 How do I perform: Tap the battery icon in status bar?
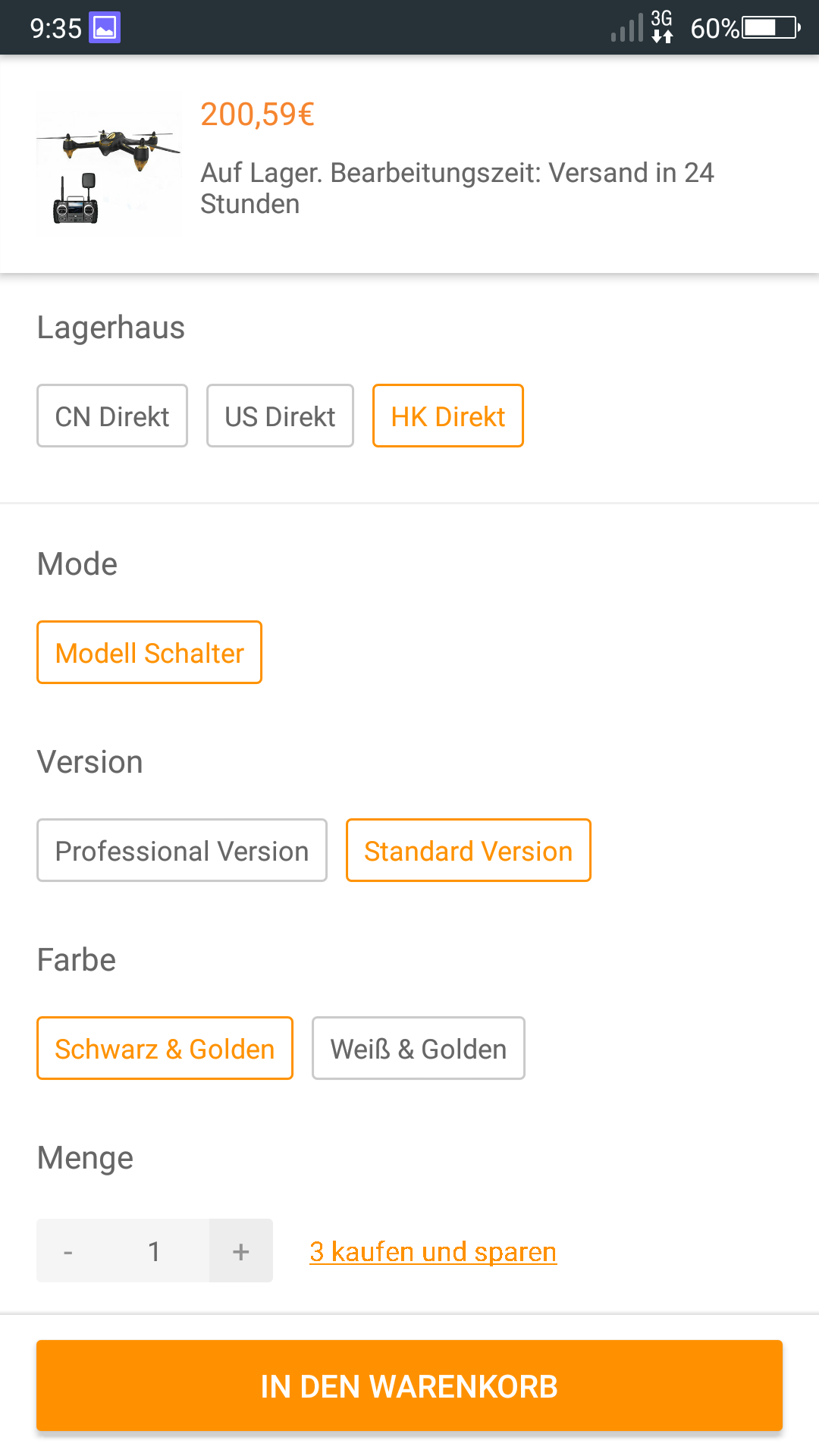coord(771,28)
